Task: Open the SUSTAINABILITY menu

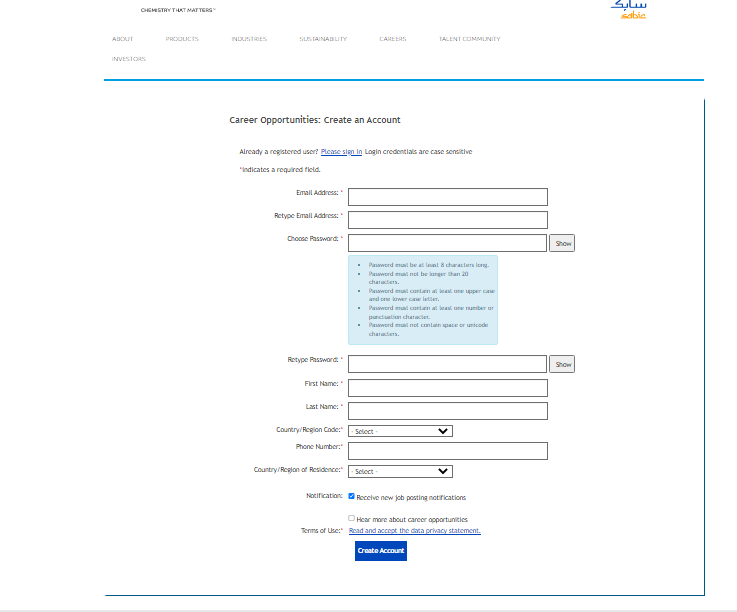Action: 323,39
